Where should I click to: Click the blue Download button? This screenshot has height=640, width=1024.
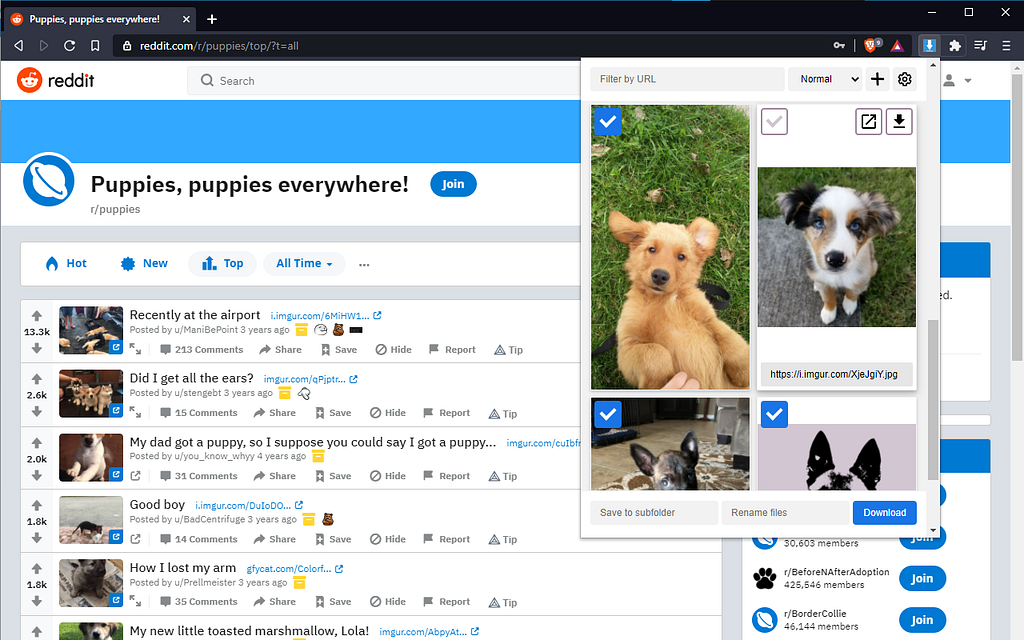pyautogui.click(x=884, y=513)
